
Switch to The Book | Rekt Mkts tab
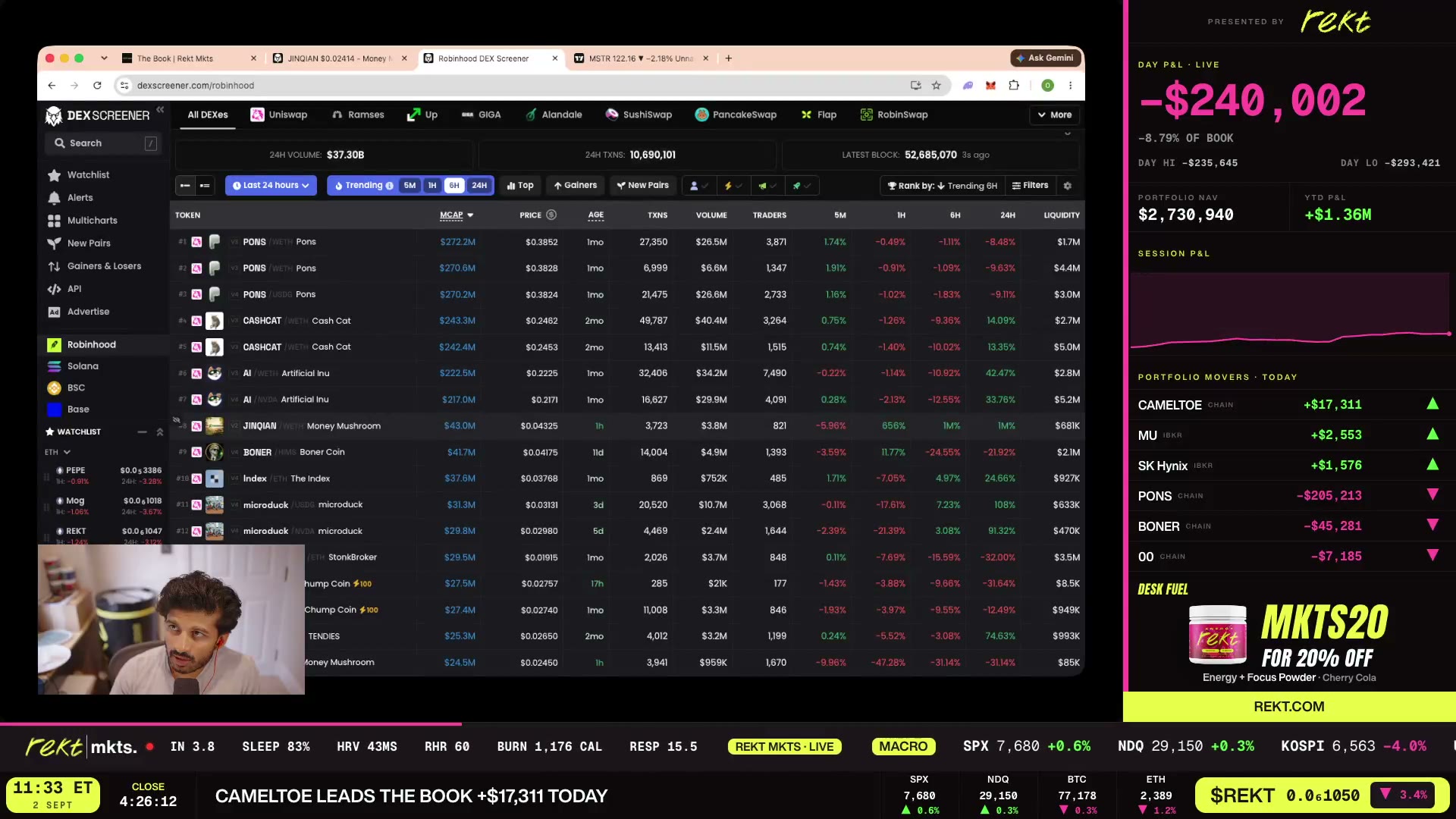pos(187,58)
